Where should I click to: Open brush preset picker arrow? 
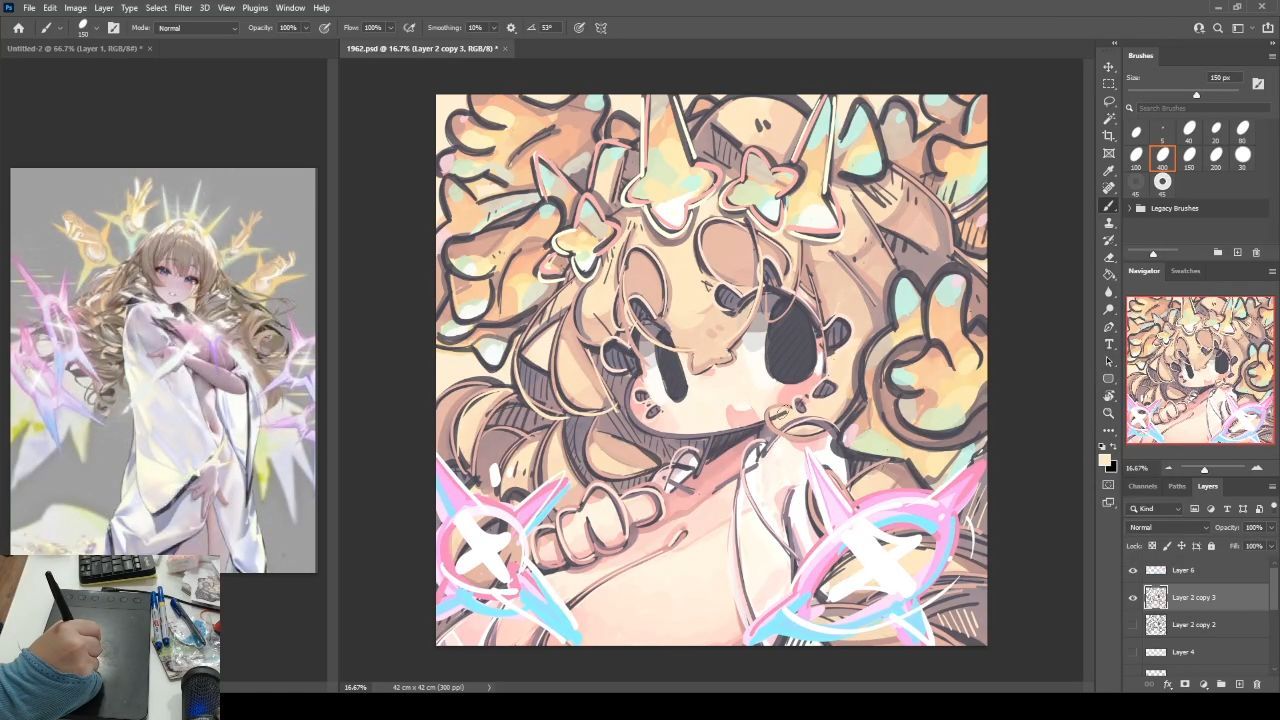click(96, 28)
